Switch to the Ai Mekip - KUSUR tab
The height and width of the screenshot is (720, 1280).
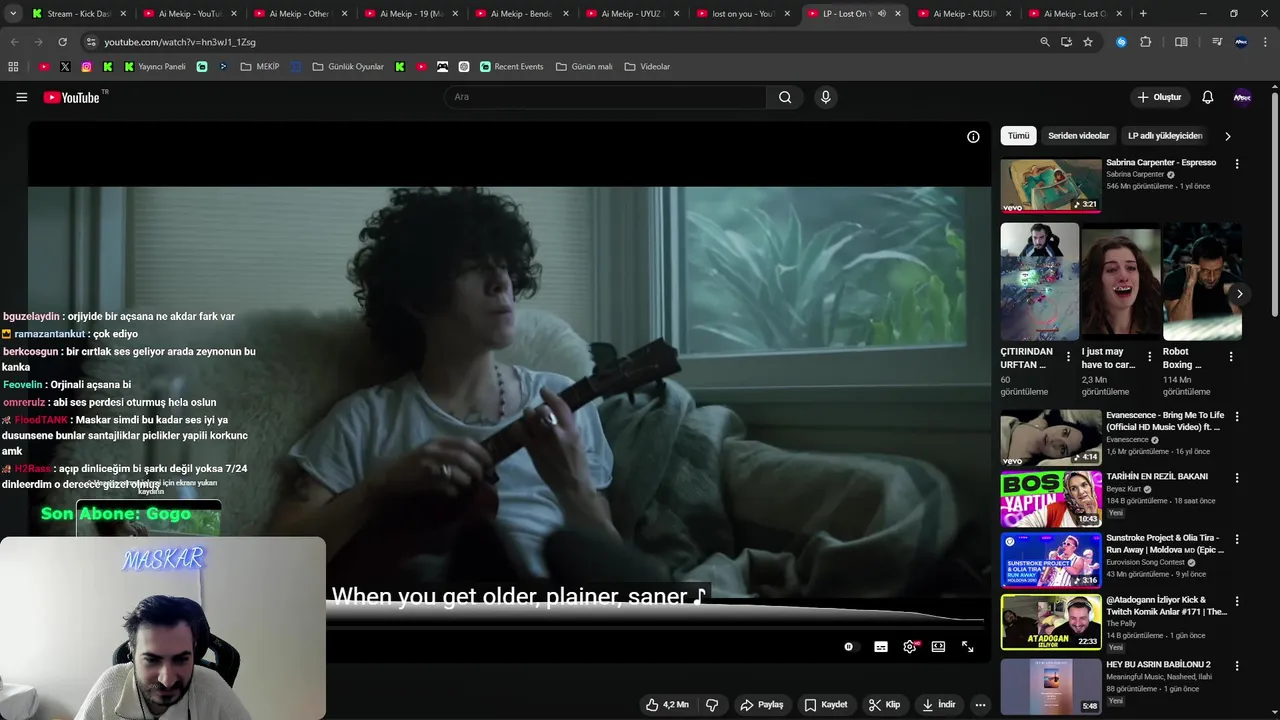tap(965, 14)
